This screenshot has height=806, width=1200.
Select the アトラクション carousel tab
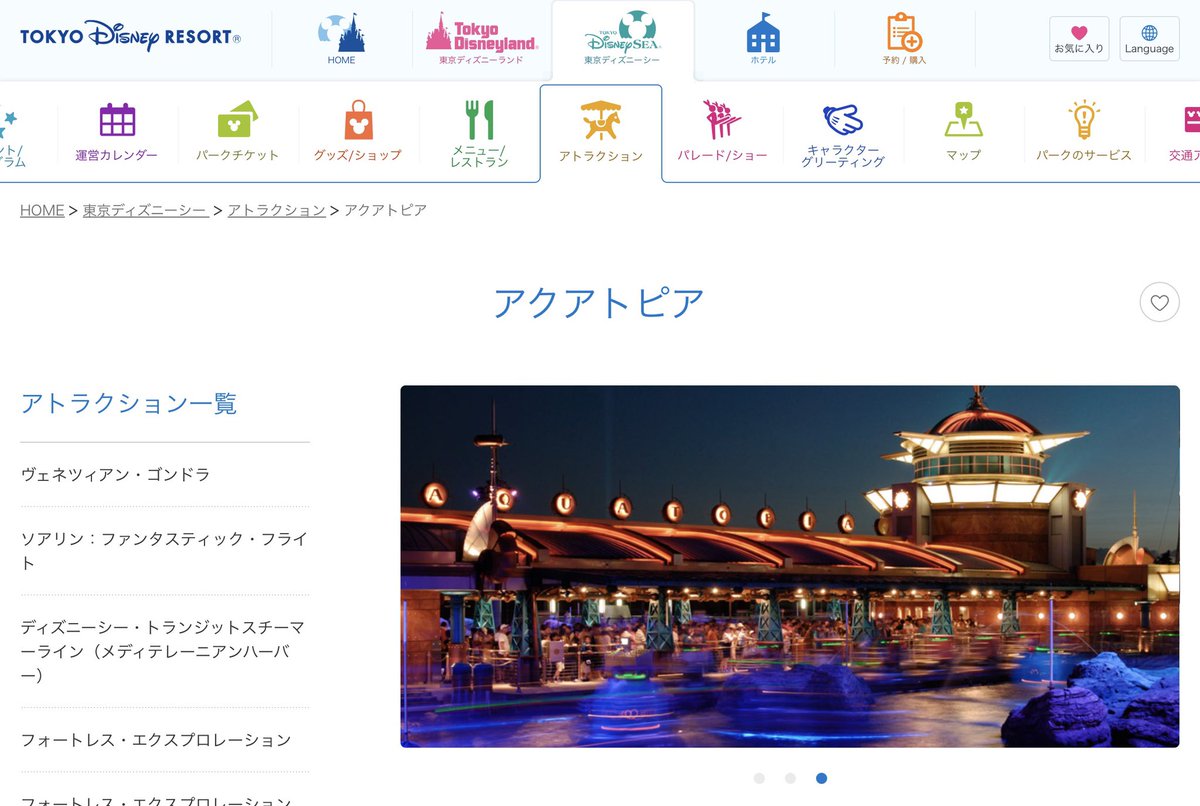point(601,133)
